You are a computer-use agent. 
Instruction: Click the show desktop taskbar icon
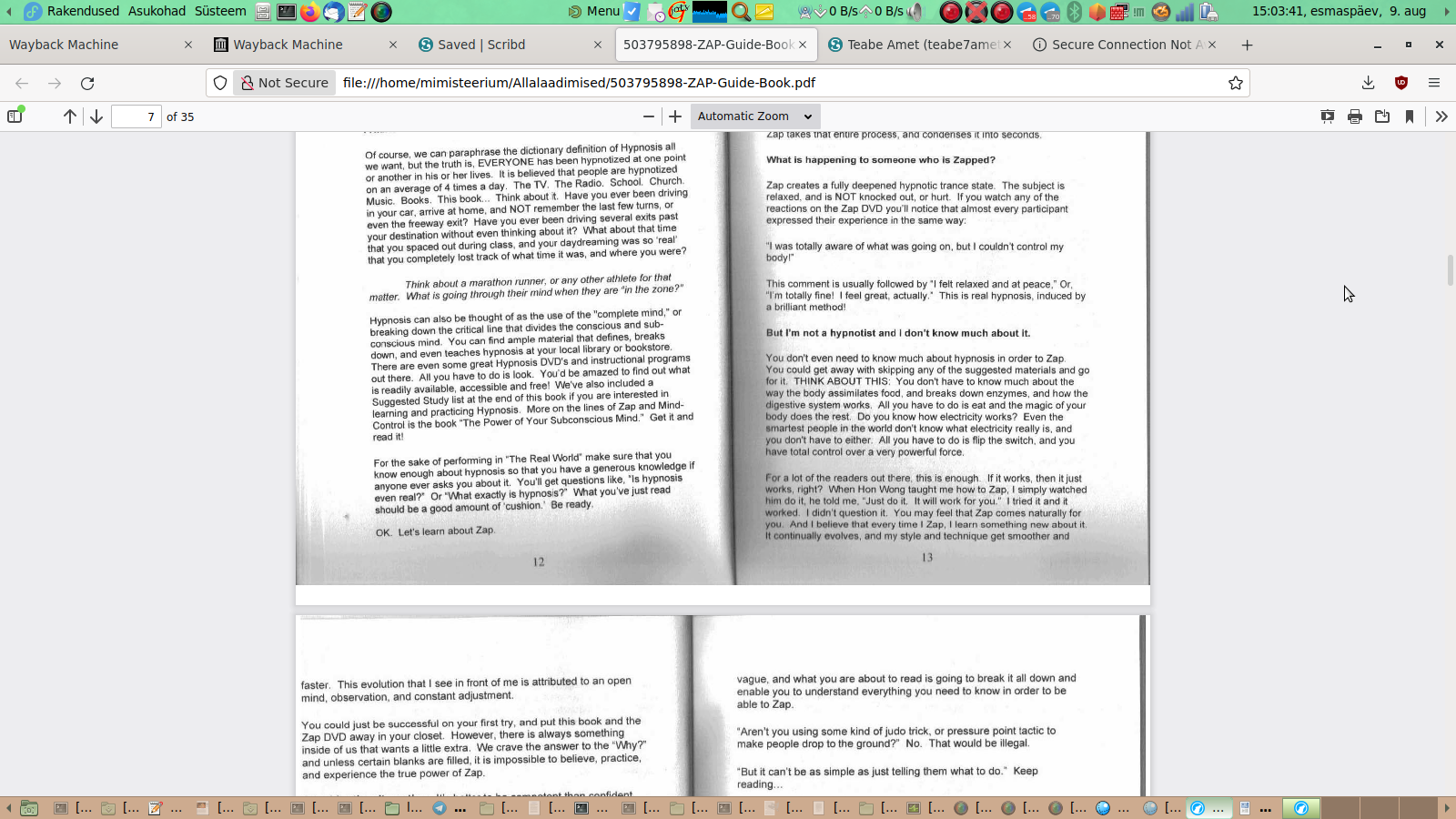click(x=29, y=808)
